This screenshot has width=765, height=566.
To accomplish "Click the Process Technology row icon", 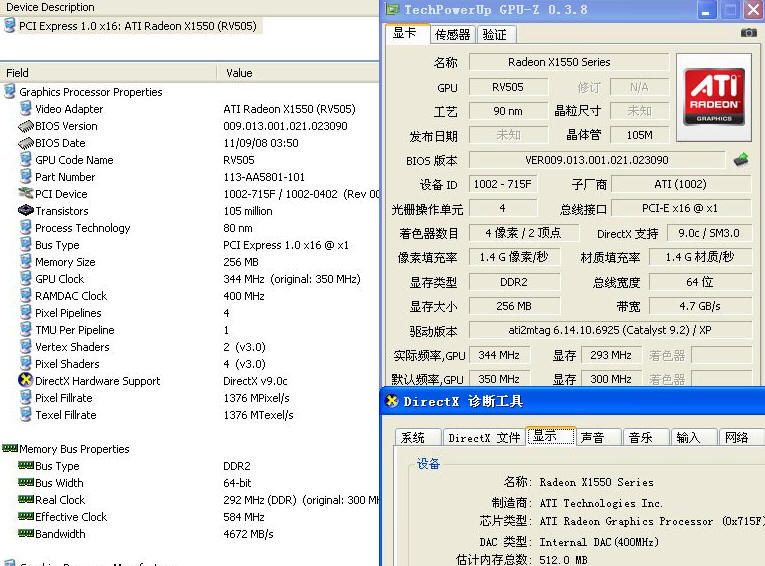I will (25, 227).
